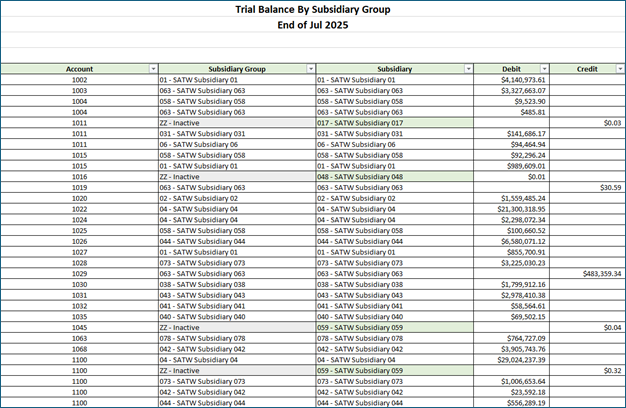The height and width of the screenshot is (408, 626).
Task: Select '040 - SATW Subsidiary 040' subsidiary group cell
Action: [x=237, y=317]
